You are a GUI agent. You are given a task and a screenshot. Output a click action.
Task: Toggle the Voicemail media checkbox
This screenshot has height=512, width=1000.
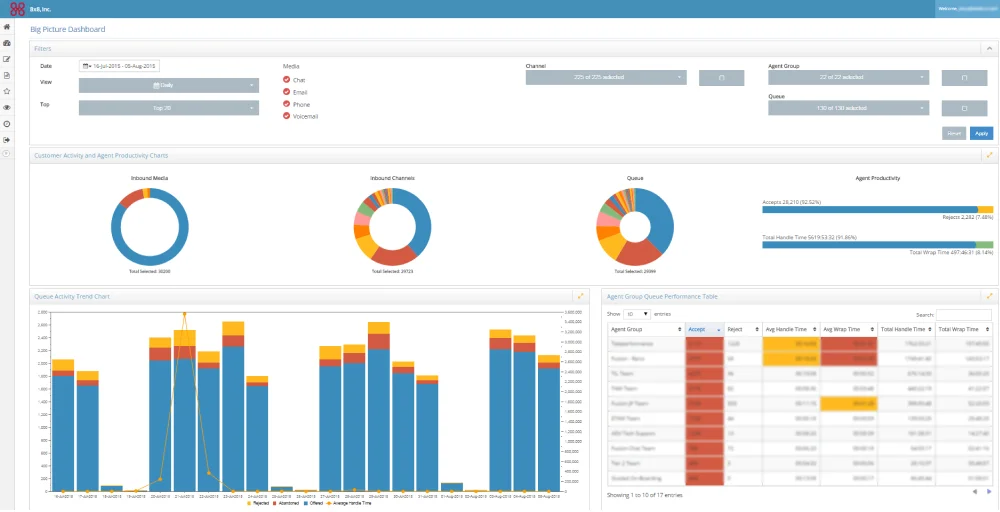coord(287,116)
